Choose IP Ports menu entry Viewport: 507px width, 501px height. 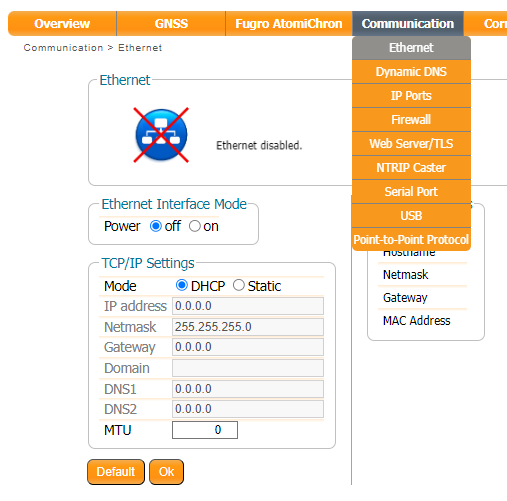point(411,96)
